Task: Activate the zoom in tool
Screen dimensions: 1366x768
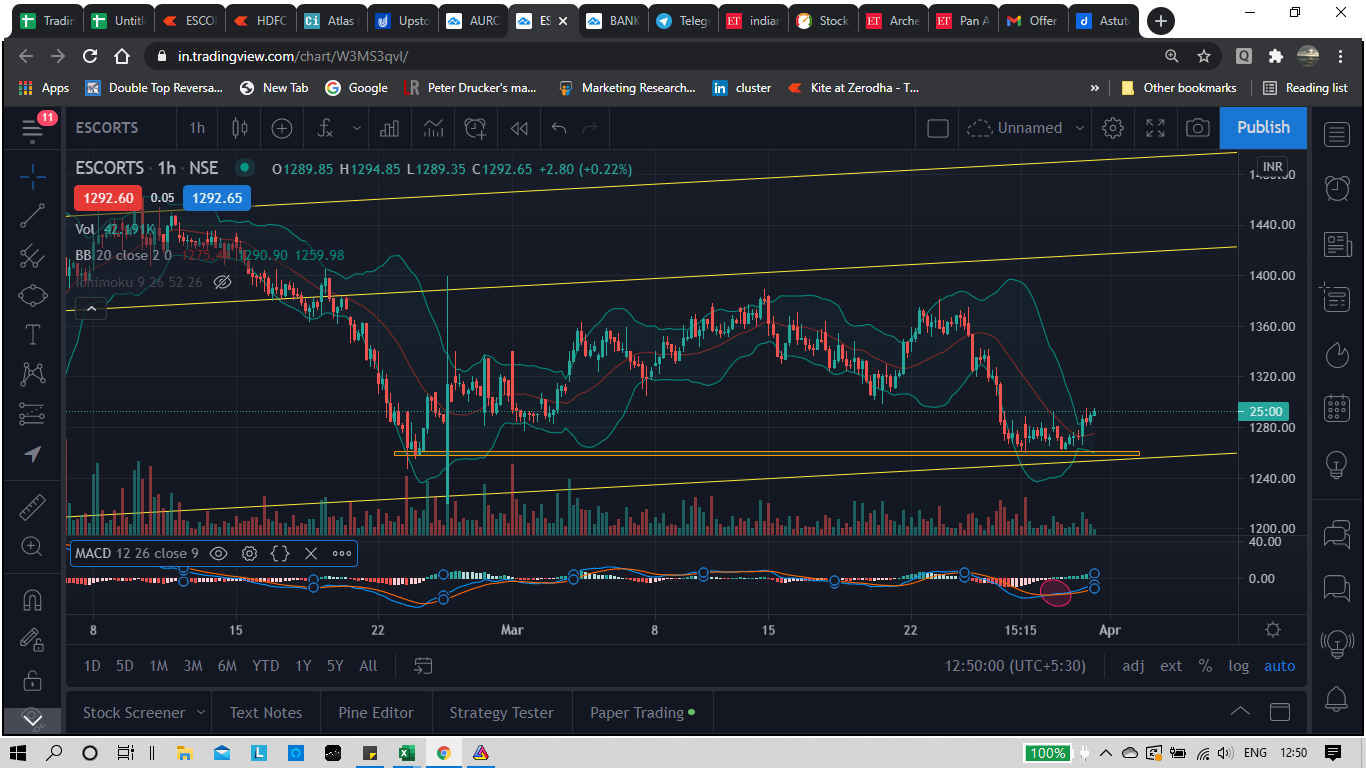Action: 32,547
